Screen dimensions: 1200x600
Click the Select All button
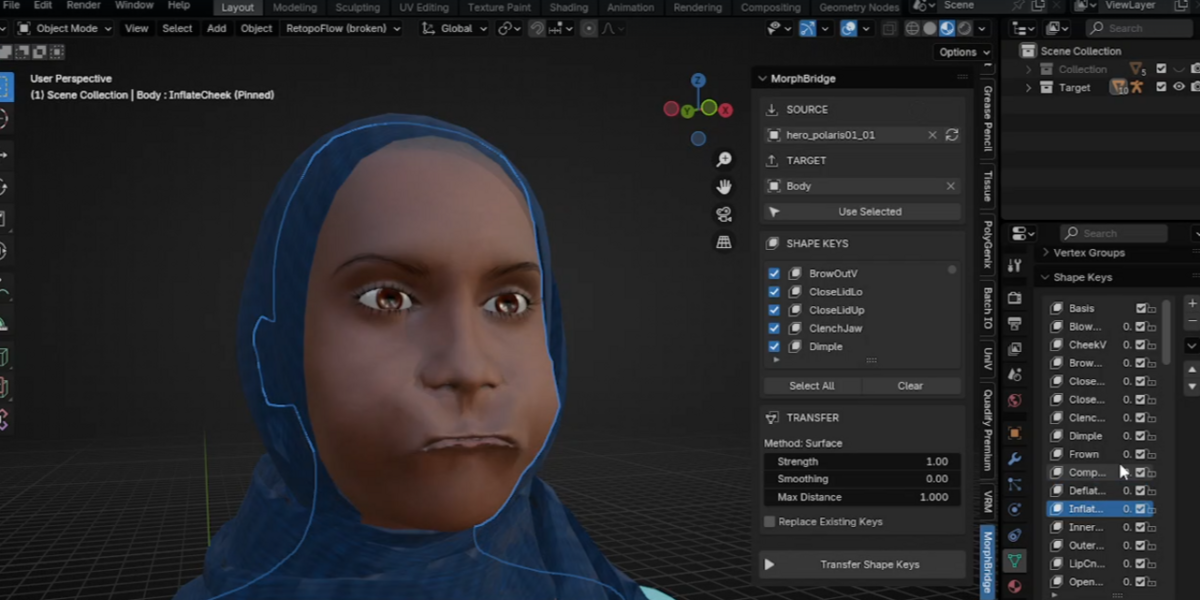pyautogui.click(x=812, y=386)
